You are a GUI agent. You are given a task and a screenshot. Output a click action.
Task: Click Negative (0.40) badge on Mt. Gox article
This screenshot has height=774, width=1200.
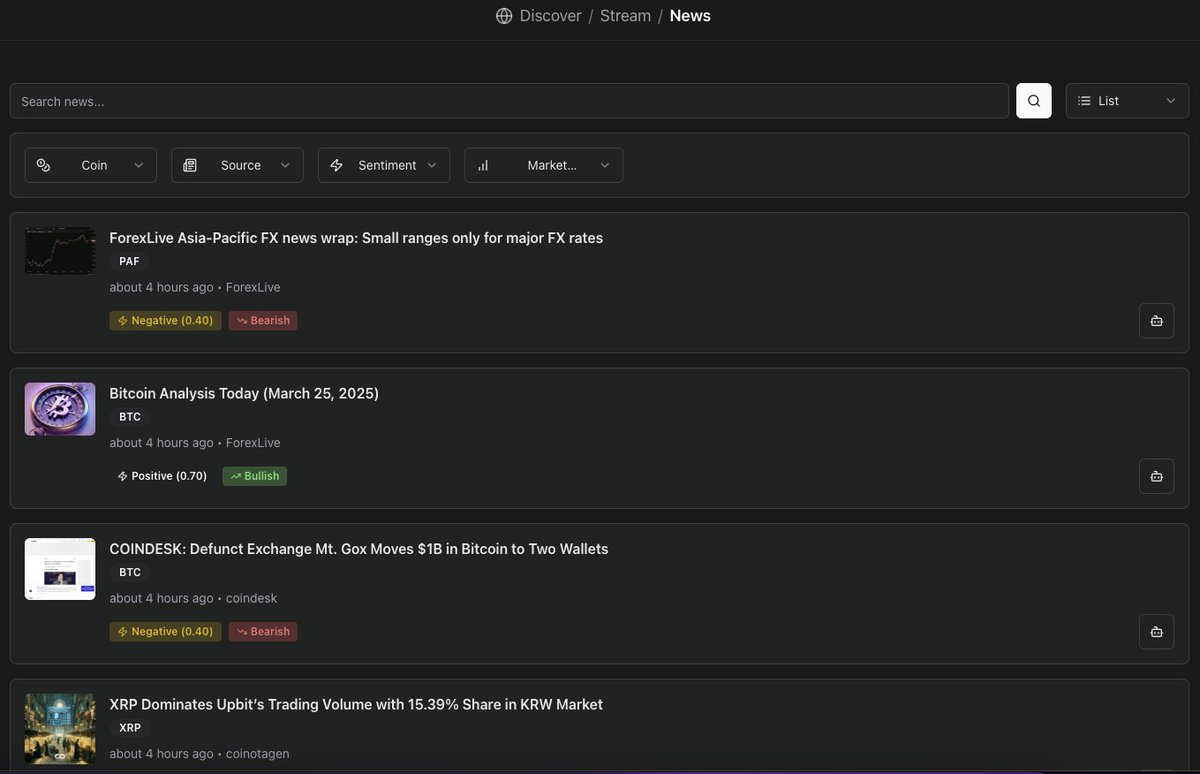click(x=165, y=632)
